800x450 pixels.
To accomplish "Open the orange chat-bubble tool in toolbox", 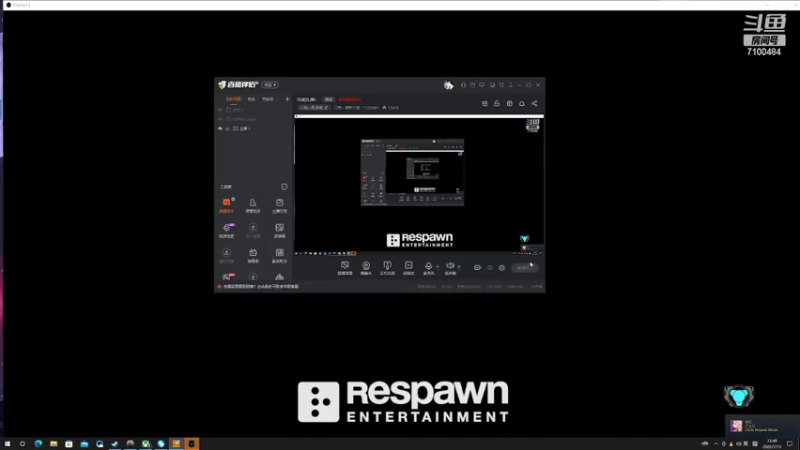I will (227, 205).
